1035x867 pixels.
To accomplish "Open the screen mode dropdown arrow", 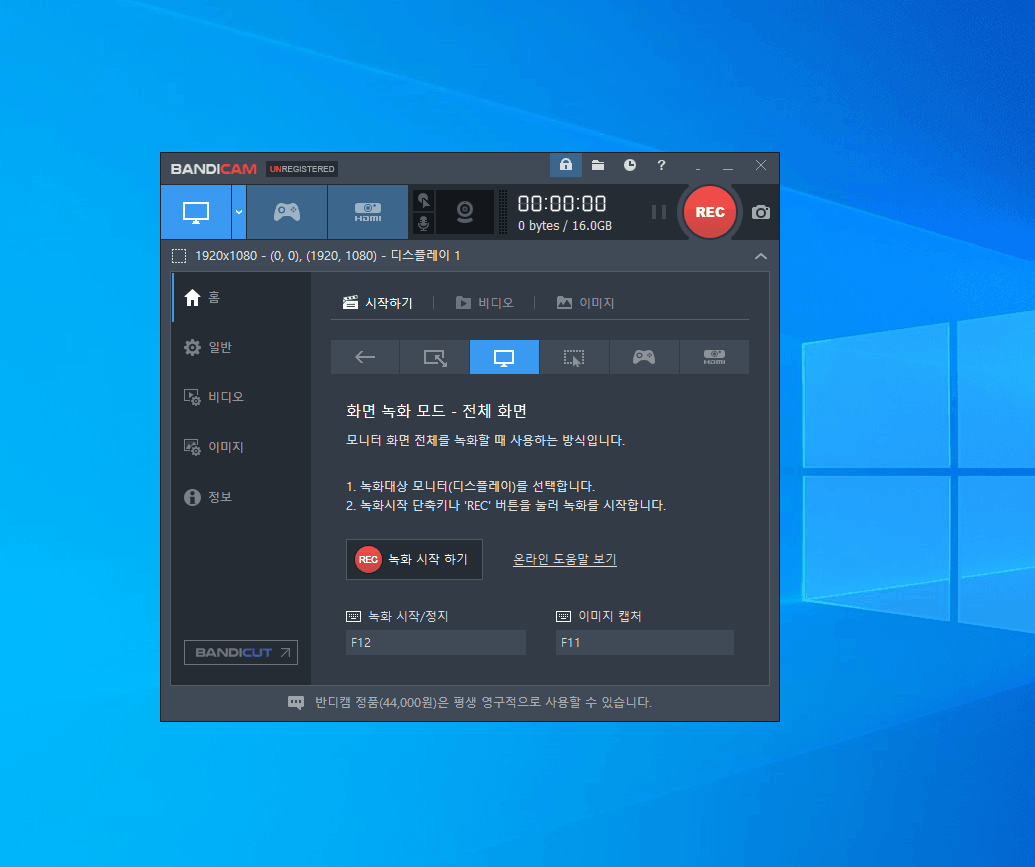I will tap(239, 212).
